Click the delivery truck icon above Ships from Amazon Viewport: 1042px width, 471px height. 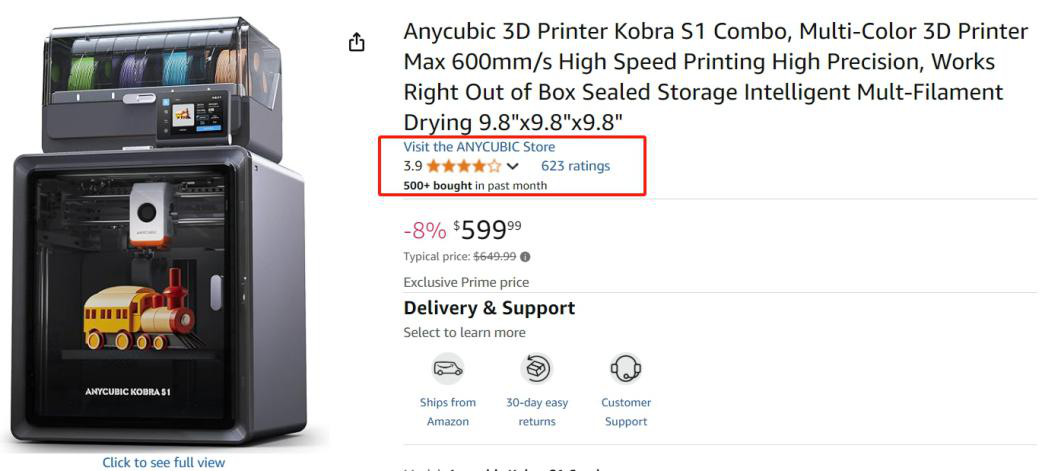click(x=448, y=370)
